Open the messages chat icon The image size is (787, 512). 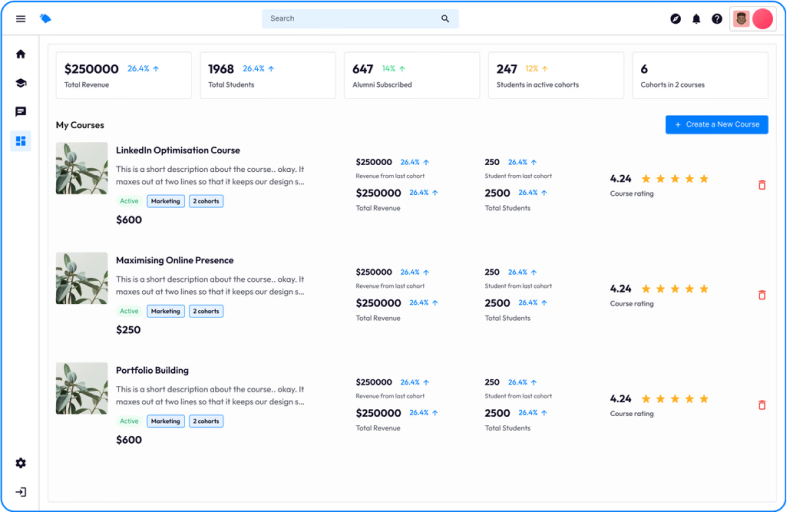click(x=20, y=112)
